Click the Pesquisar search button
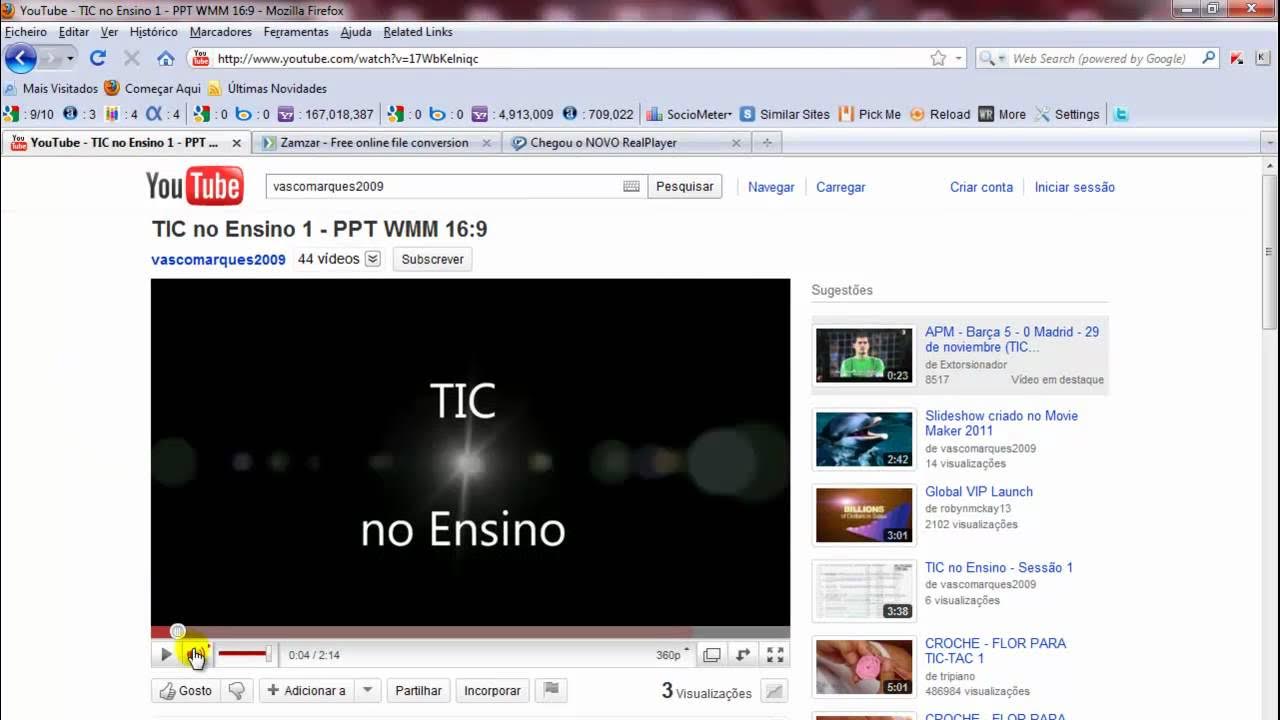The height and width of the screenshot is (720, 1280). [x=685, y=186]
